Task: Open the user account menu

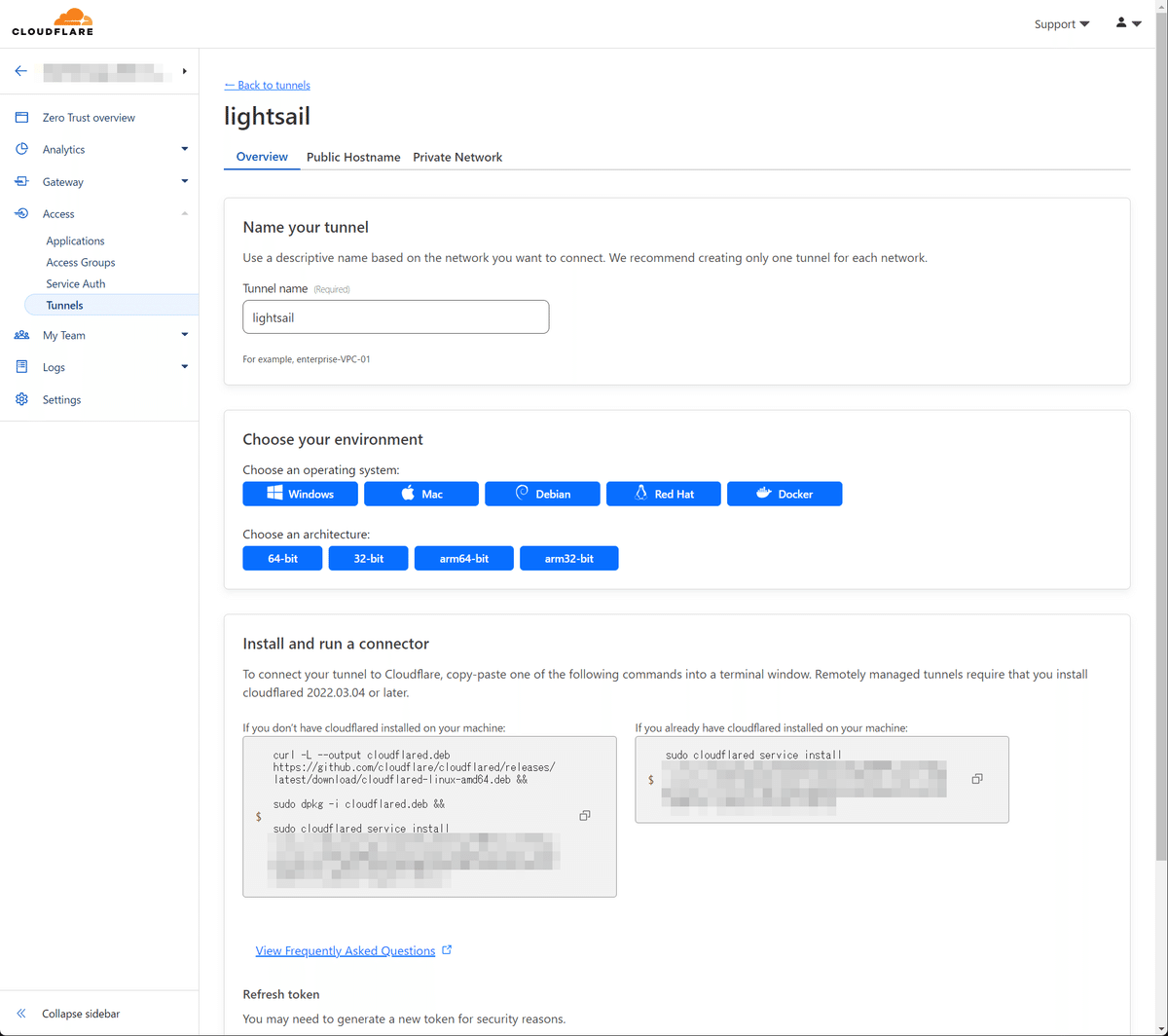Action: click(1128, 23)
